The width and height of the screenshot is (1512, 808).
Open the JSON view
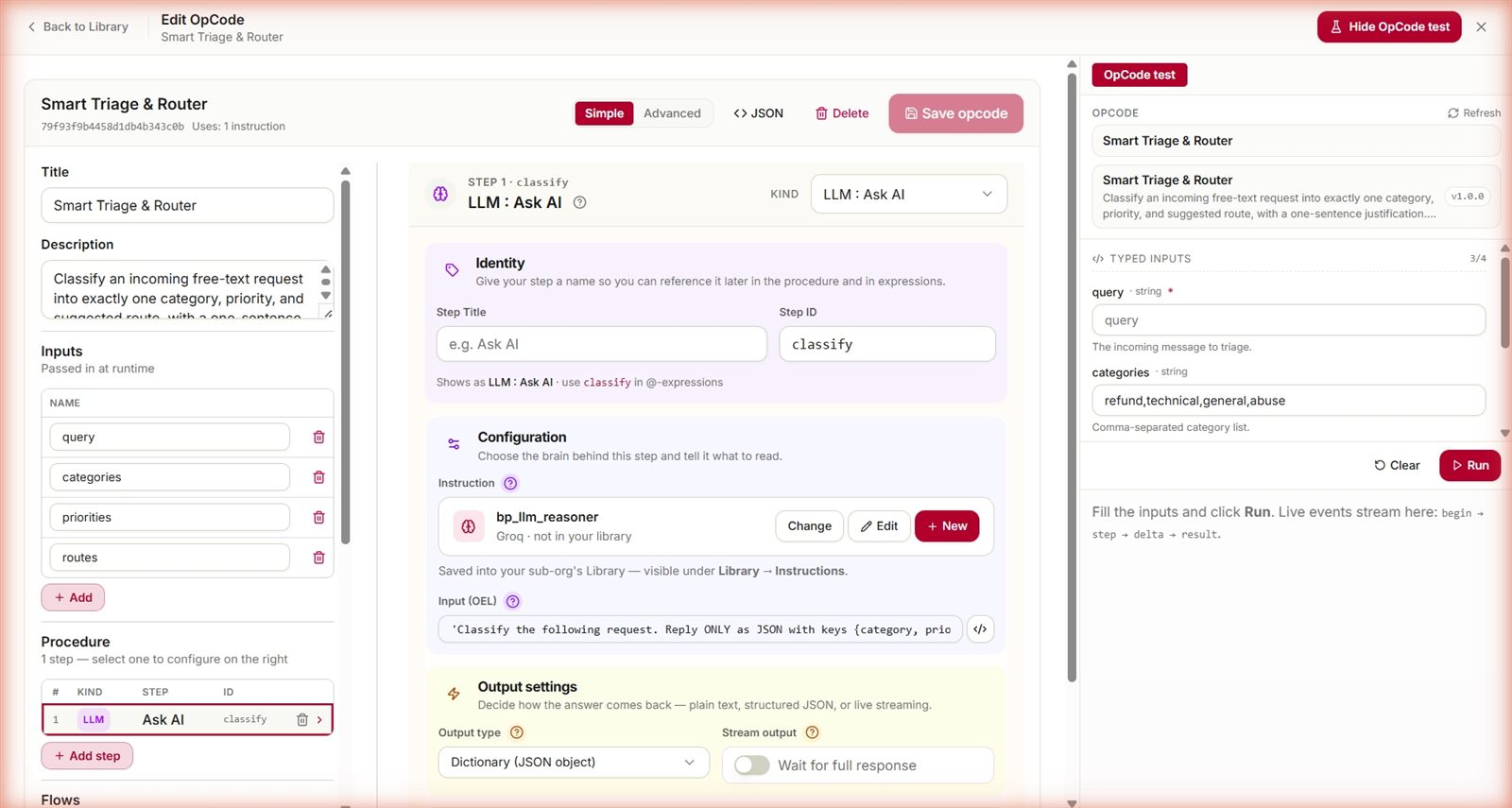tap(758, 113)
